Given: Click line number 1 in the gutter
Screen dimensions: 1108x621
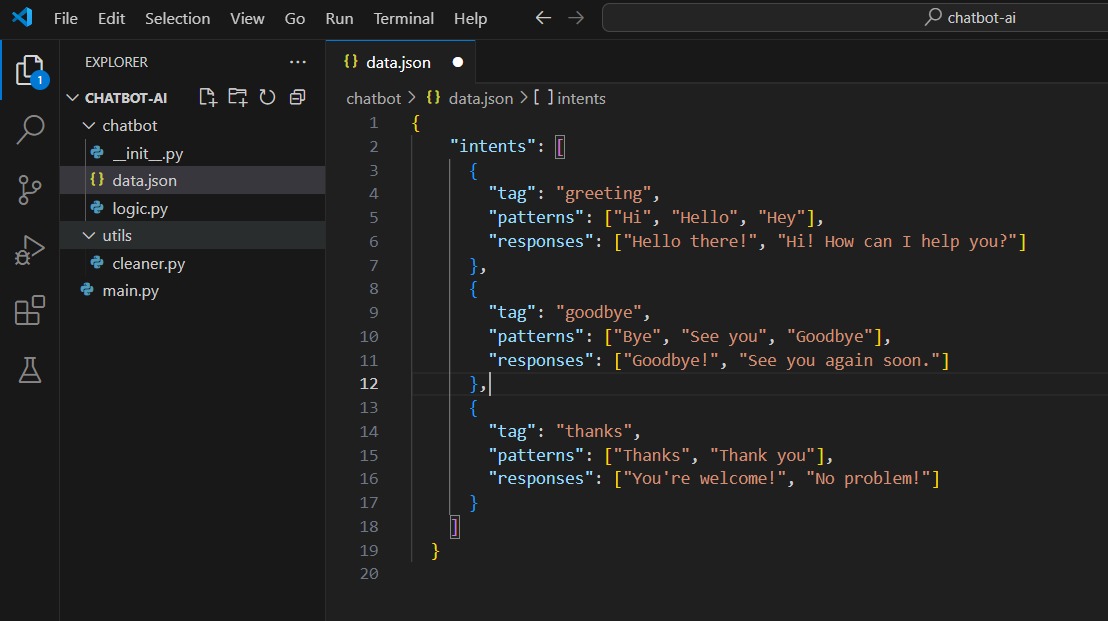Looking at the screenshot, I should [374, 122].
